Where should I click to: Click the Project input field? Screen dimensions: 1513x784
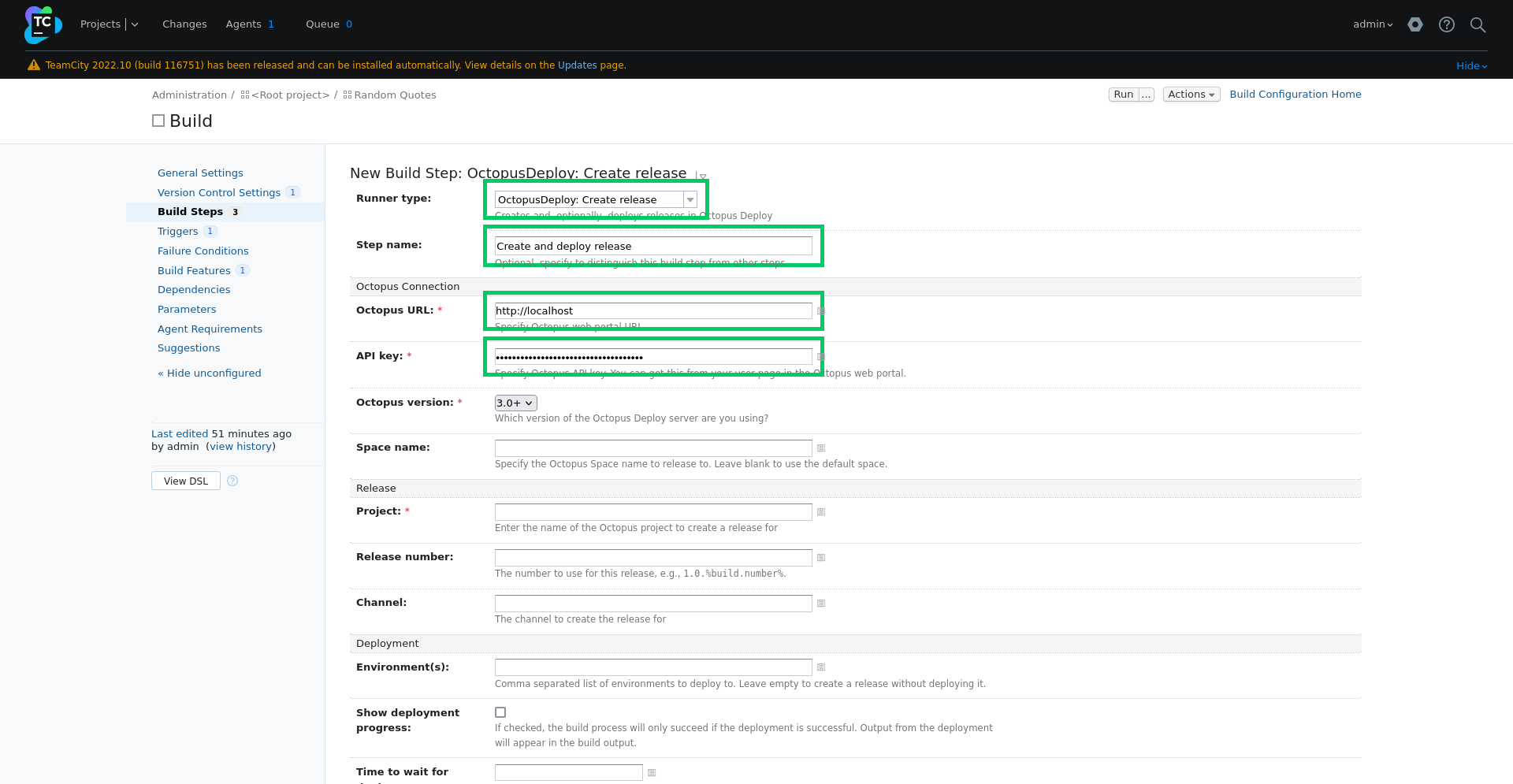653,512
